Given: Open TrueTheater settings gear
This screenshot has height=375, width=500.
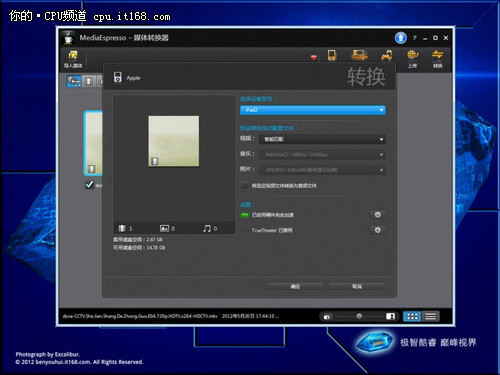Looking at the screenshot, I should pos(377,230).
